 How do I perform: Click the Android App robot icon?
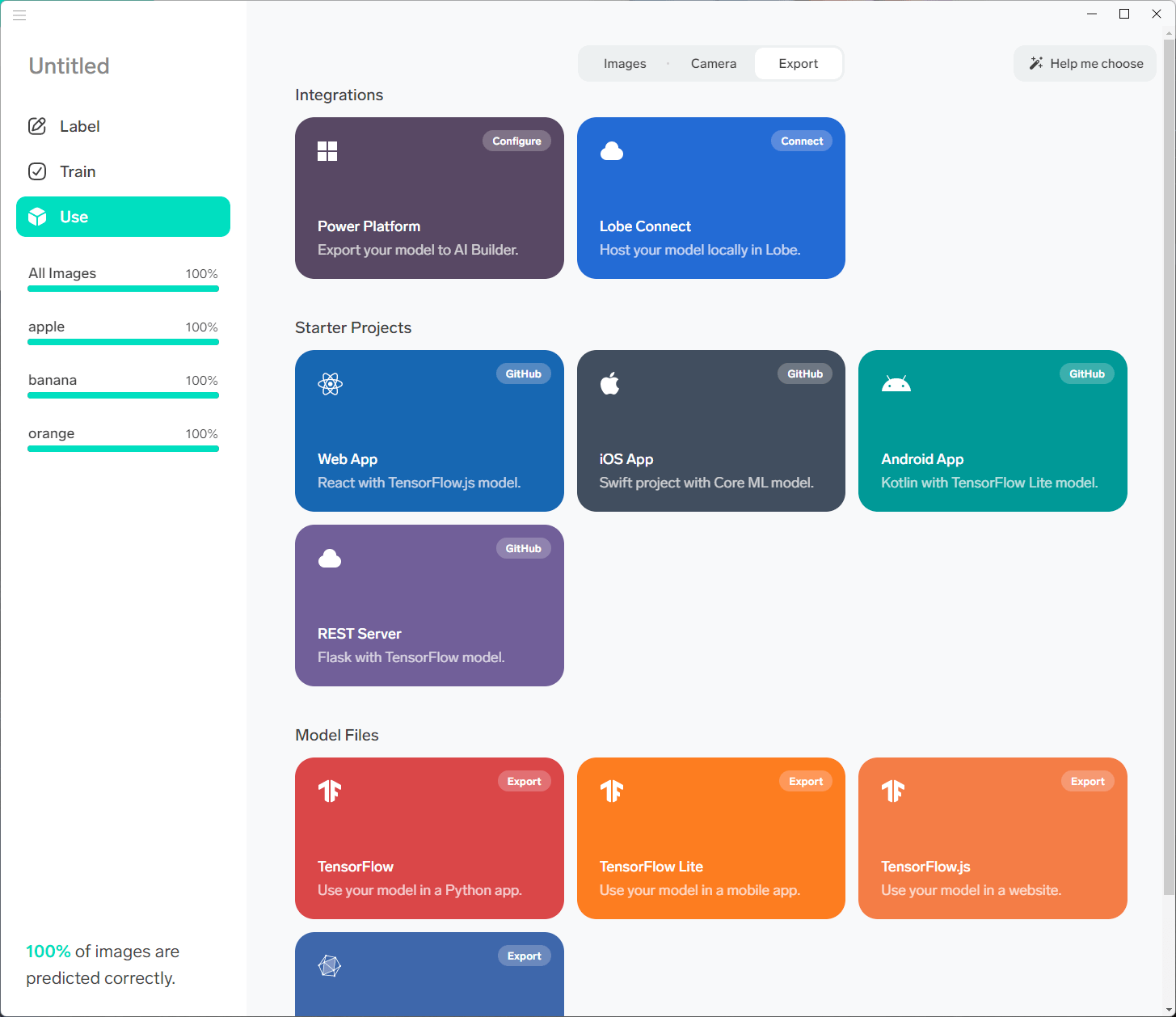tap(896, 384)
